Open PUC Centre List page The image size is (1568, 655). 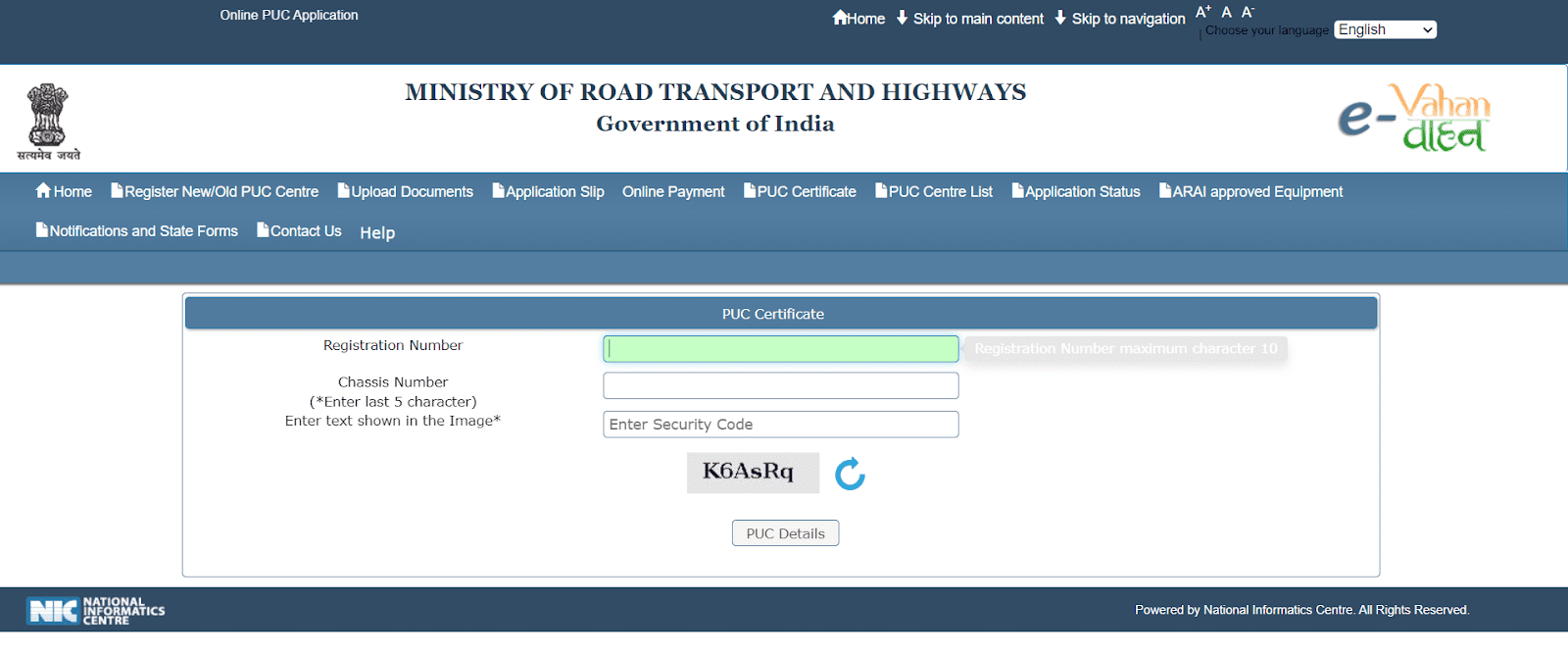934,192
